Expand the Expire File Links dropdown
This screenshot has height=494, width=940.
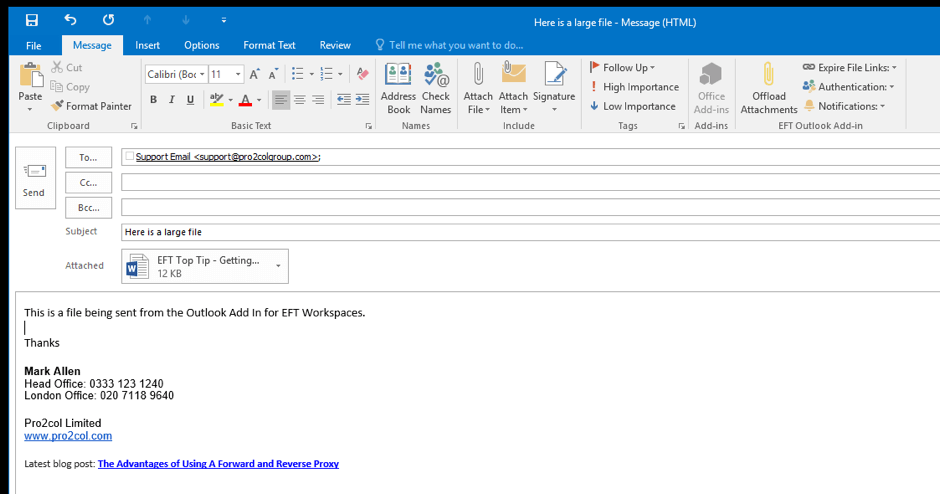click(893, 68)
